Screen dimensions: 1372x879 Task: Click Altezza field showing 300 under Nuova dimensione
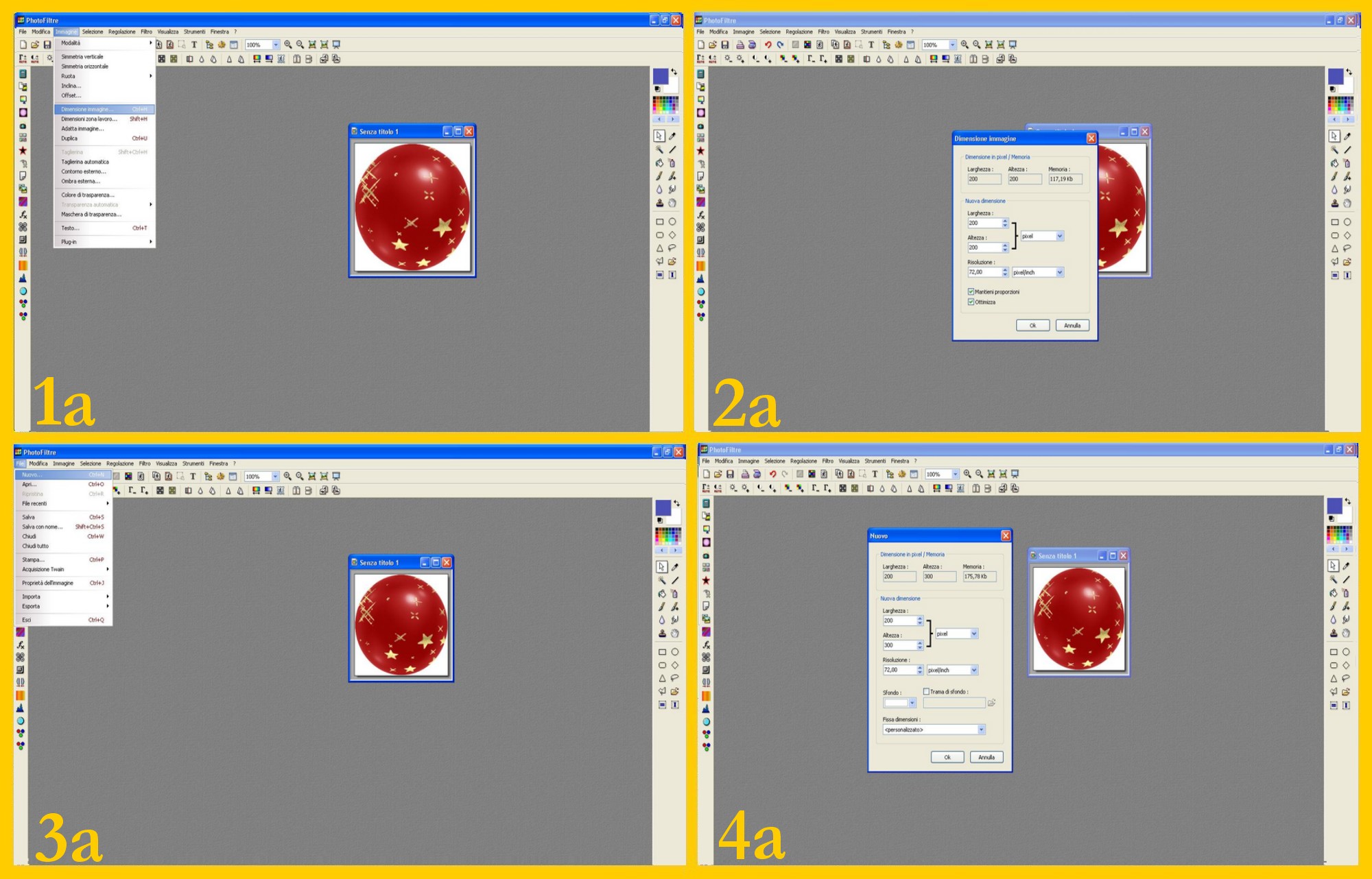[899, 645]
